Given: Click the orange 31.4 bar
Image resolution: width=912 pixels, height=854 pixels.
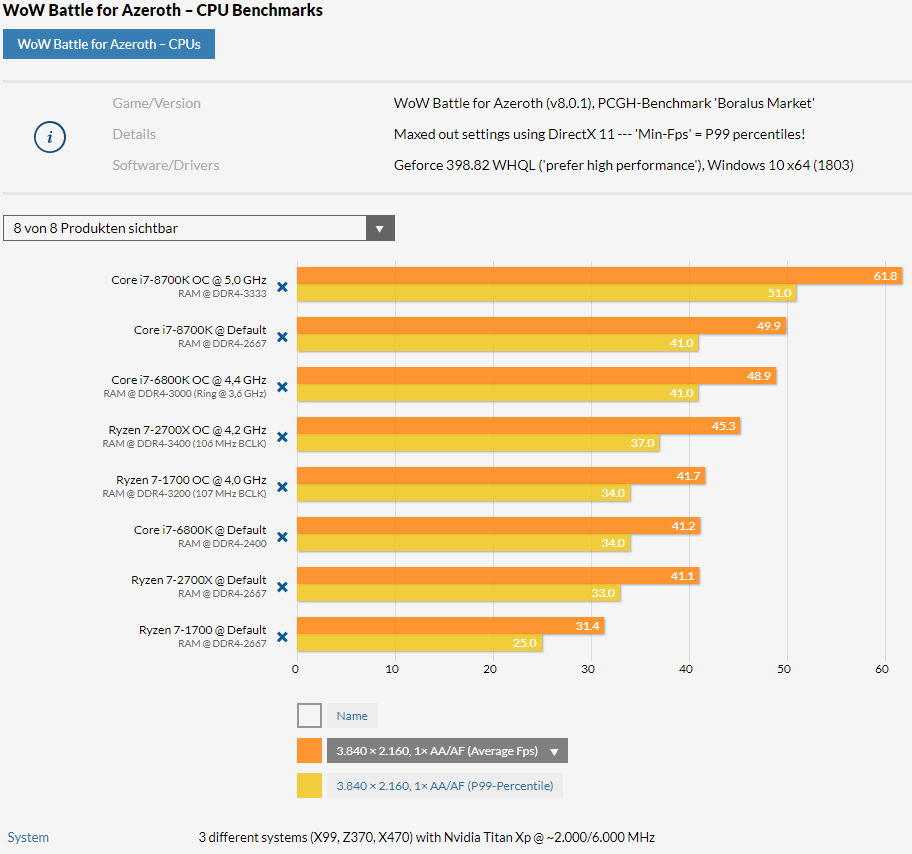Looking at the screenshot, I should pos(451,626).
